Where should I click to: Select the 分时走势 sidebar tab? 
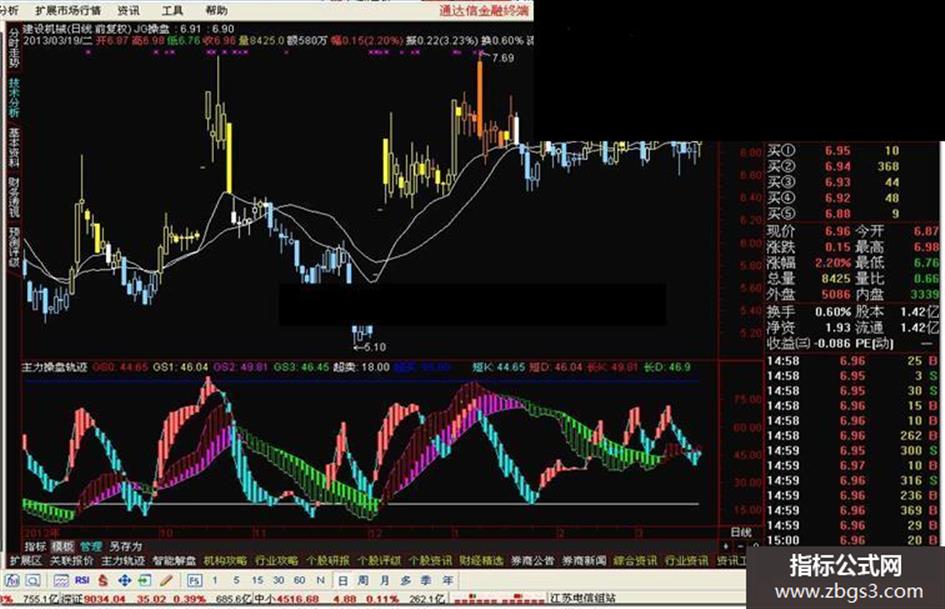[x=13, y=49]
